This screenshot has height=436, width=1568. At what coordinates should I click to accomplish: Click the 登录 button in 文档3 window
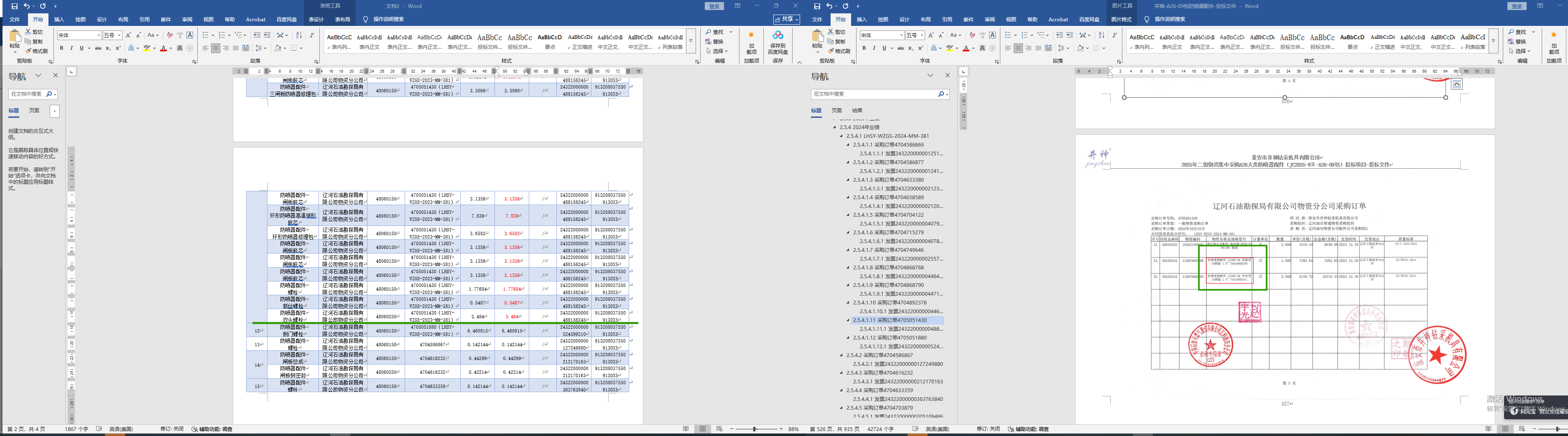pos(714,6)
